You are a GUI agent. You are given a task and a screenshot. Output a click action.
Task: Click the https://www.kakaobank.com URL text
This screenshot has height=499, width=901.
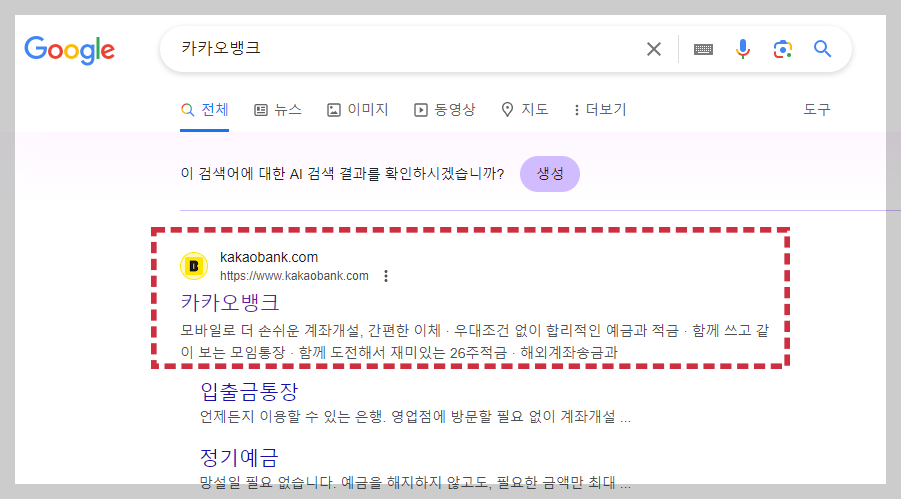coord(294,276)
